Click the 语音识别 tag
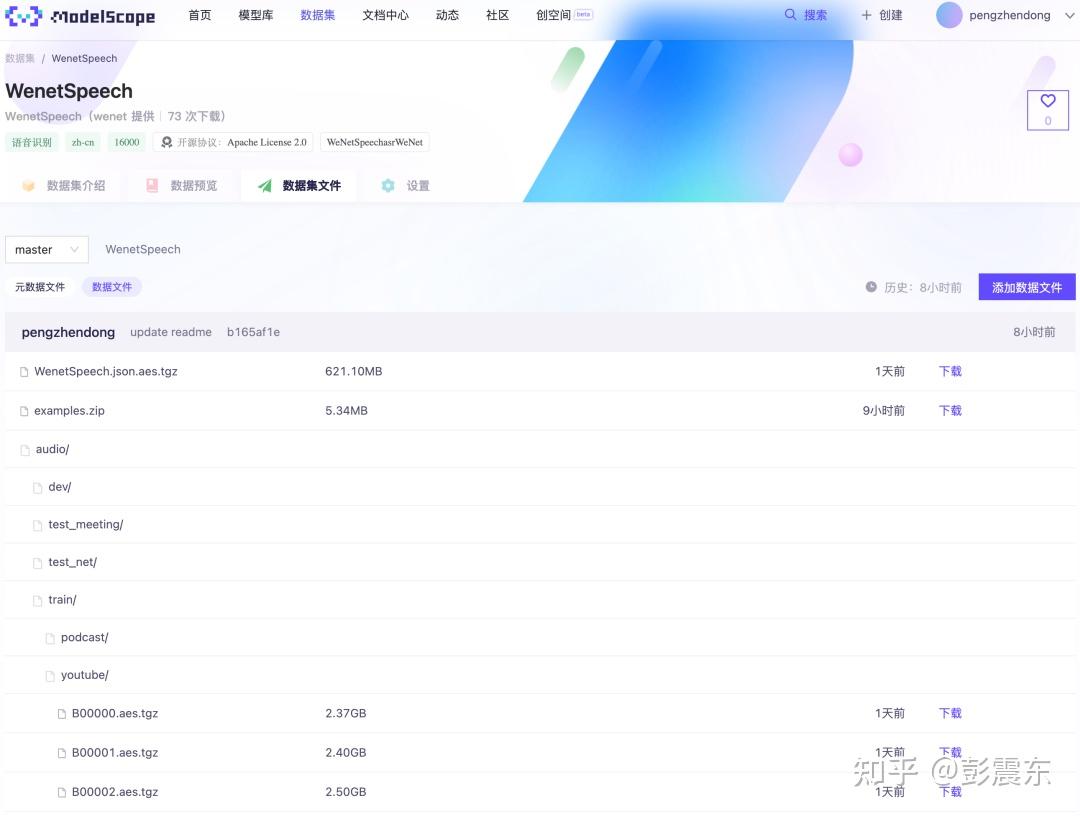Image resolution: width=1080 pixels, height=816 pixels. point(32,143)
